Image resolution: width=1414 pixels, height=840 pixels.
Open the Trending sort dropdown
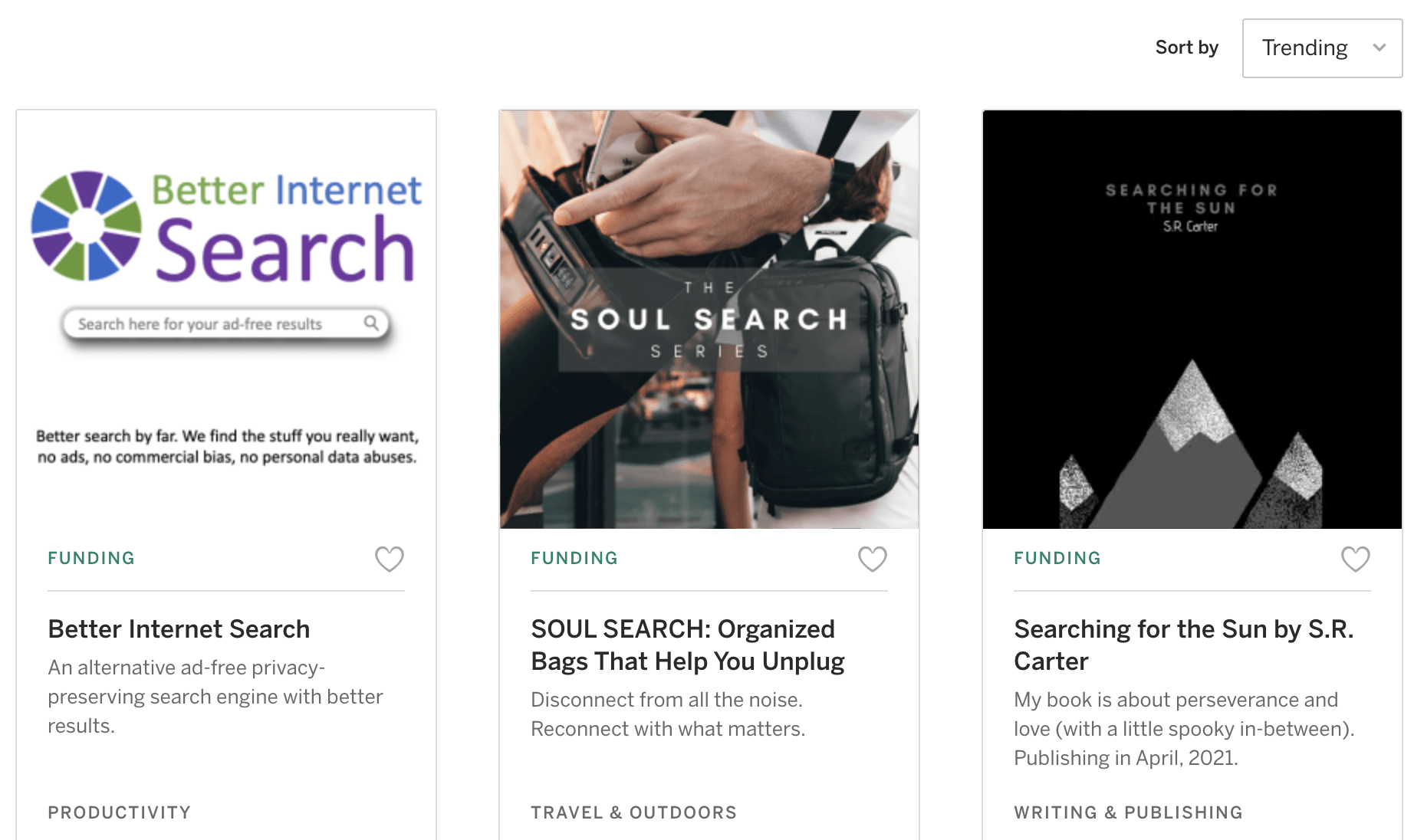click(x=1321, y=48)
